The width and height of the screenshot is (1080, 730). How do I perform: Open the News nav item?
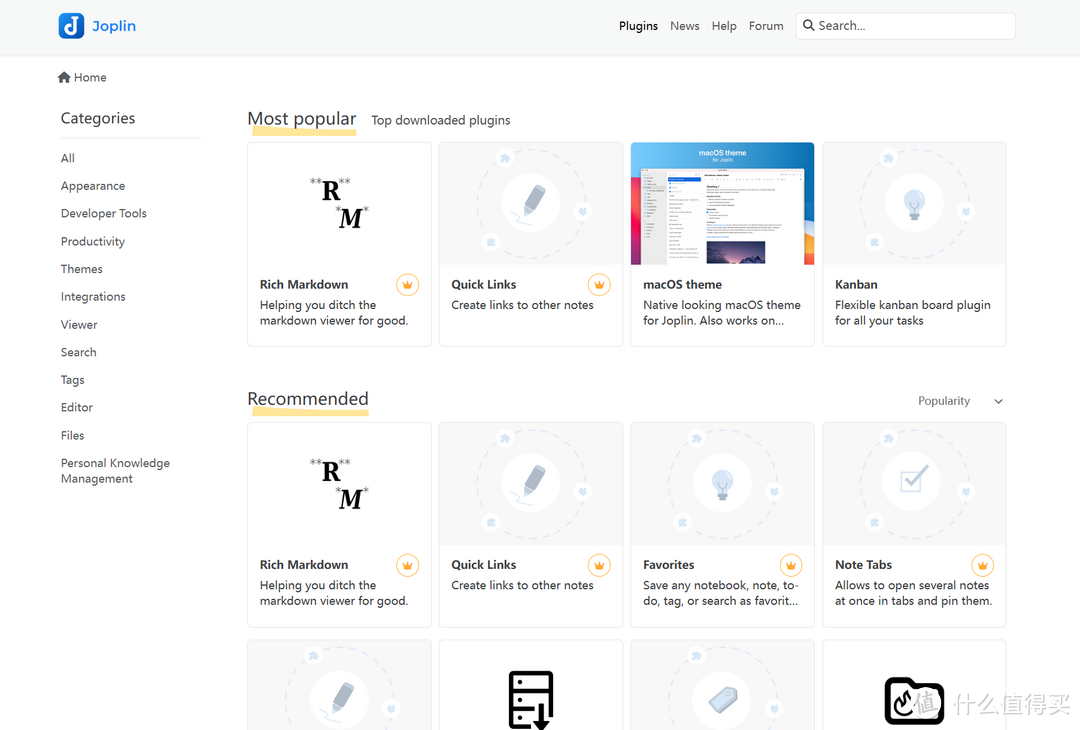[x=685, y=25]
